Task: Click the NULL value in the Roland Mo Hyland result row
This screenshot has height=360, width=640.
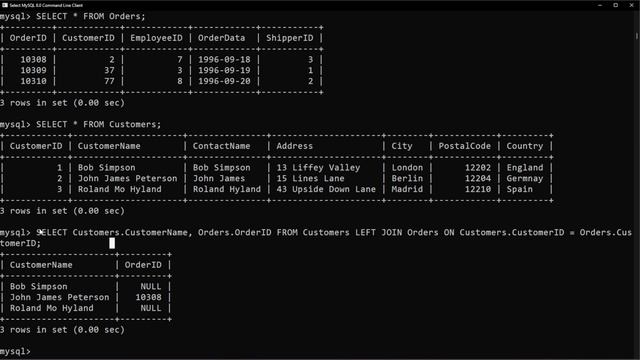Action: click(x=151, y=308)
